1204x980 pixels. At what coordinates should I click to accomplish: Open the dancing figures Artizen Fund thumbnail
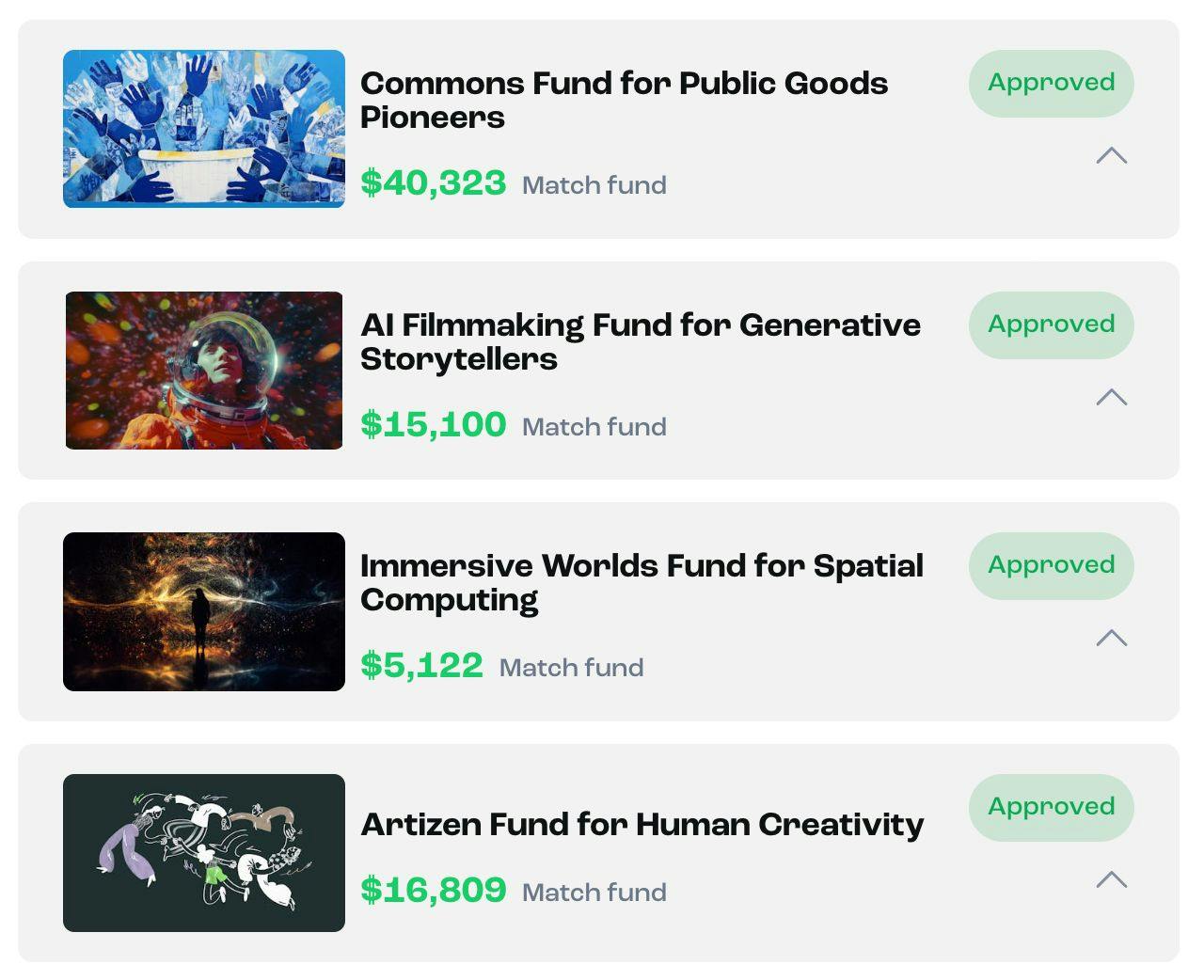pos(204,853)
